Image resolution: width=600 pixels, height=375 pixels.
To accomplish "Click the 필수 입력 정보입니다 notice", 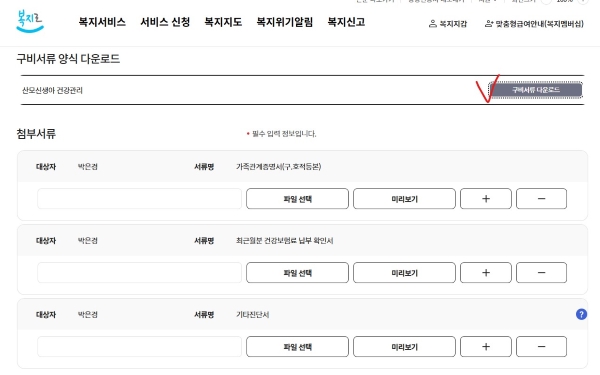I will click(x=284, y=134).
